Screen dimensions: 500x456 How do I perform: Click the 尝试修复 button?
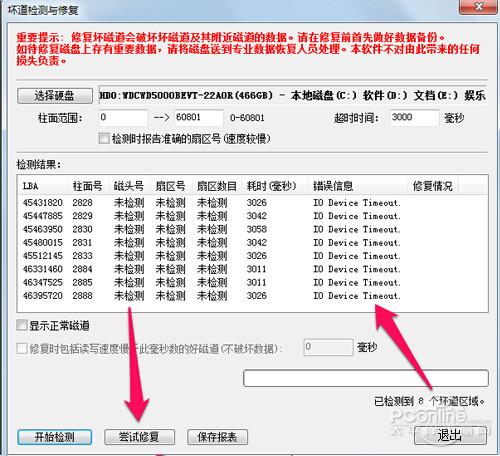(139, 437)
